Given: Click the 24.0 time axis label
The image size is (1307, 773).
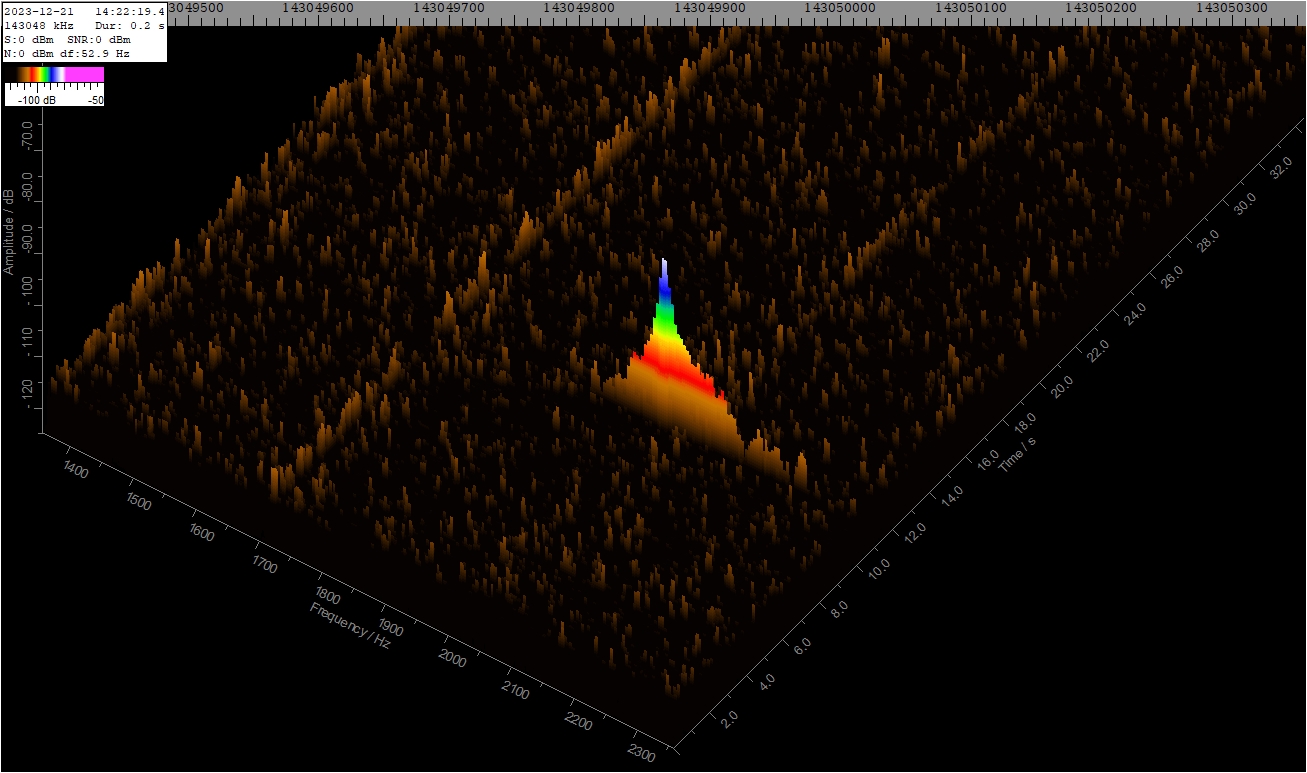Looking at the screenshot, I should [1133, 312].
